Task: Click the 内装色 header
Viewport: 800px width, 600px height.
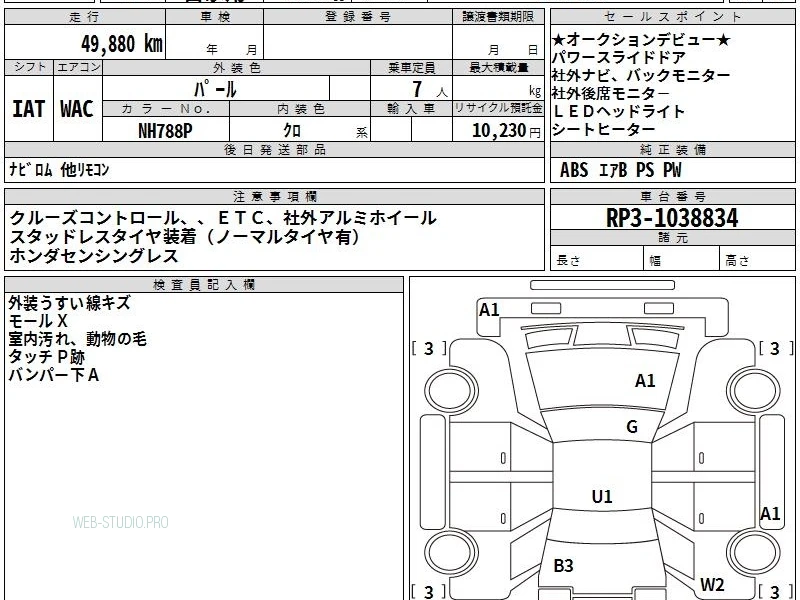Action: click(x=301, y=109)
